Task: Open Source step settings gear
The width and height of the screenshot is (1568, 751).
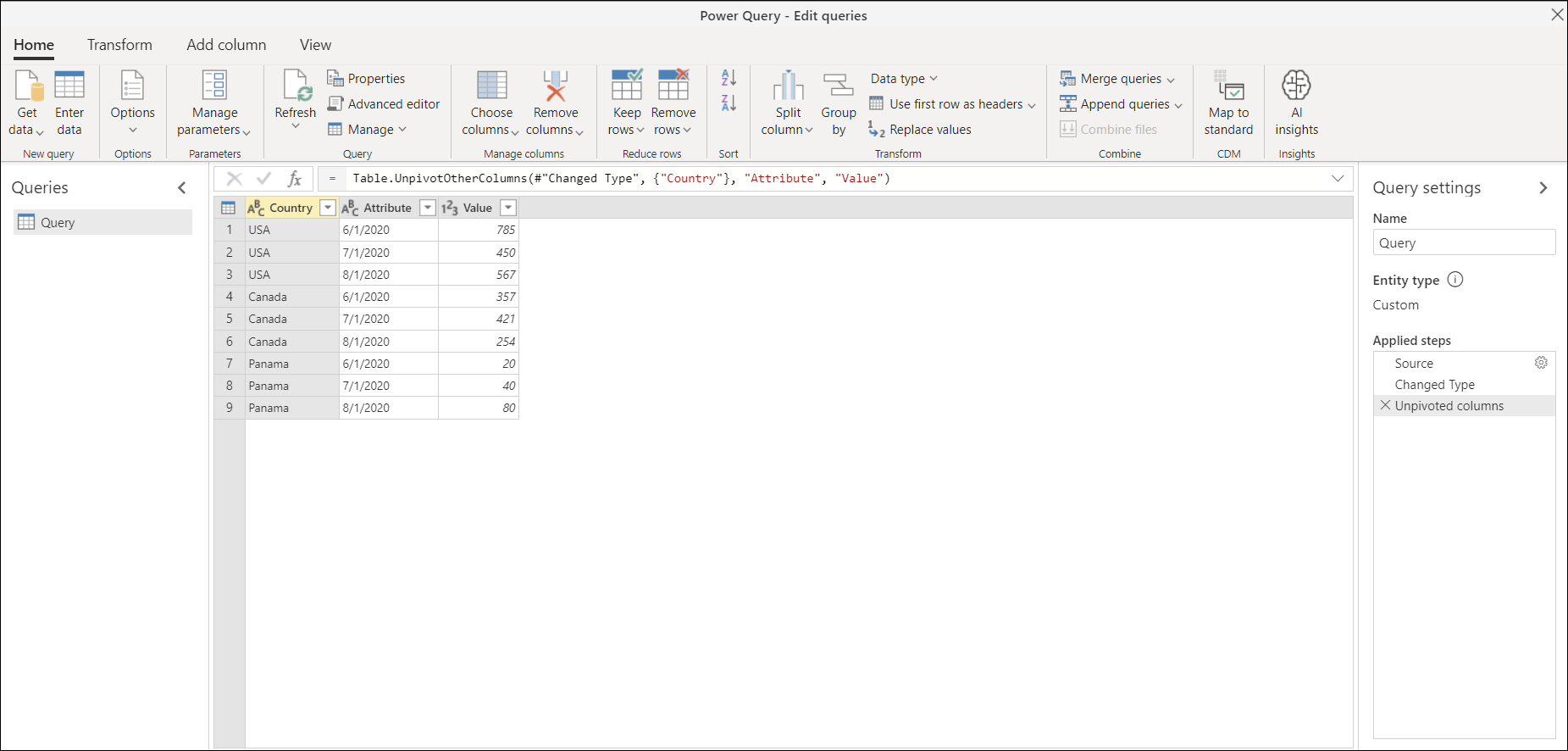Action: click(1541, 363)
